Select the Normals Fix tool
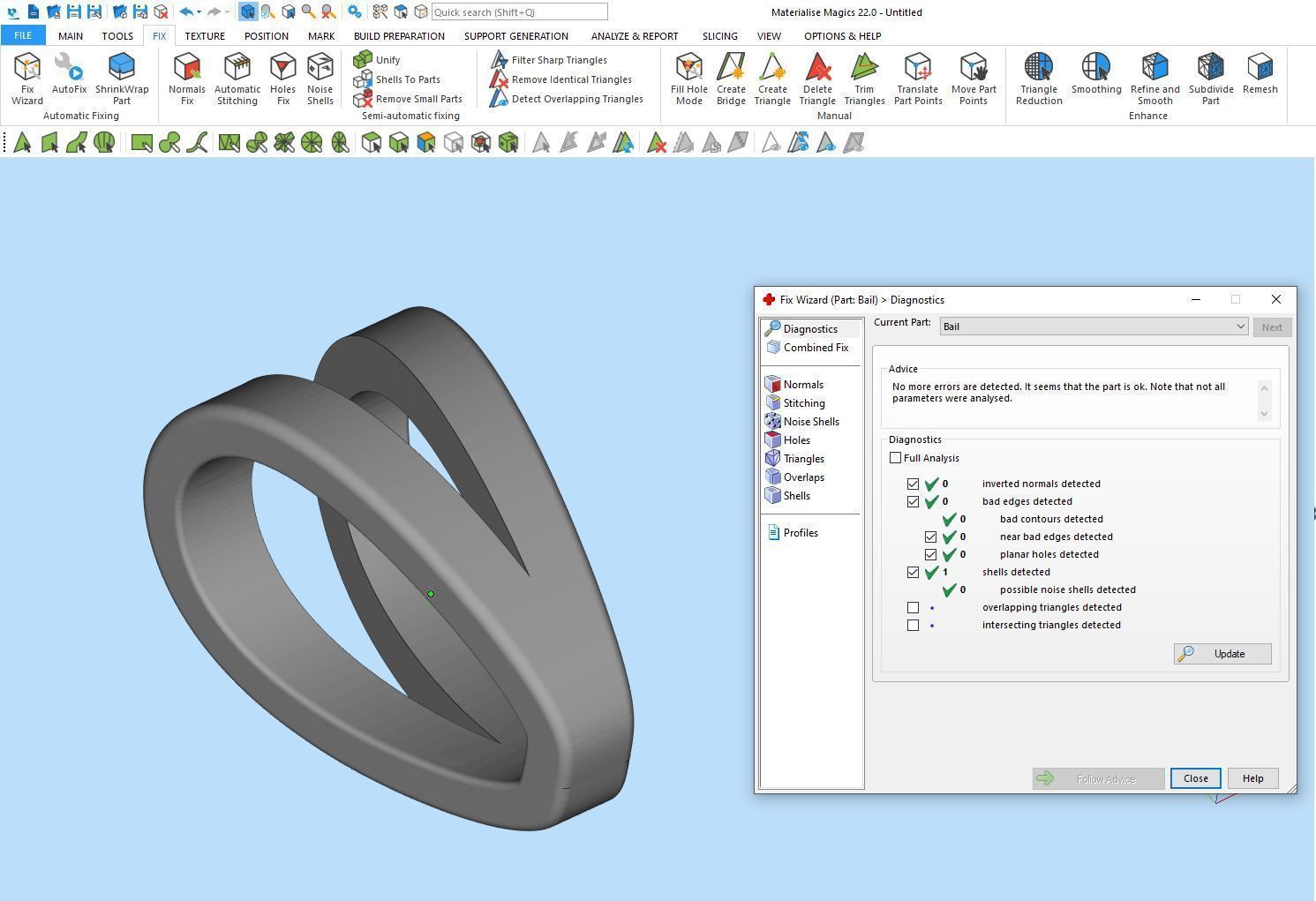This screenshot has width=1316, height=901. [x=187, y=79]
